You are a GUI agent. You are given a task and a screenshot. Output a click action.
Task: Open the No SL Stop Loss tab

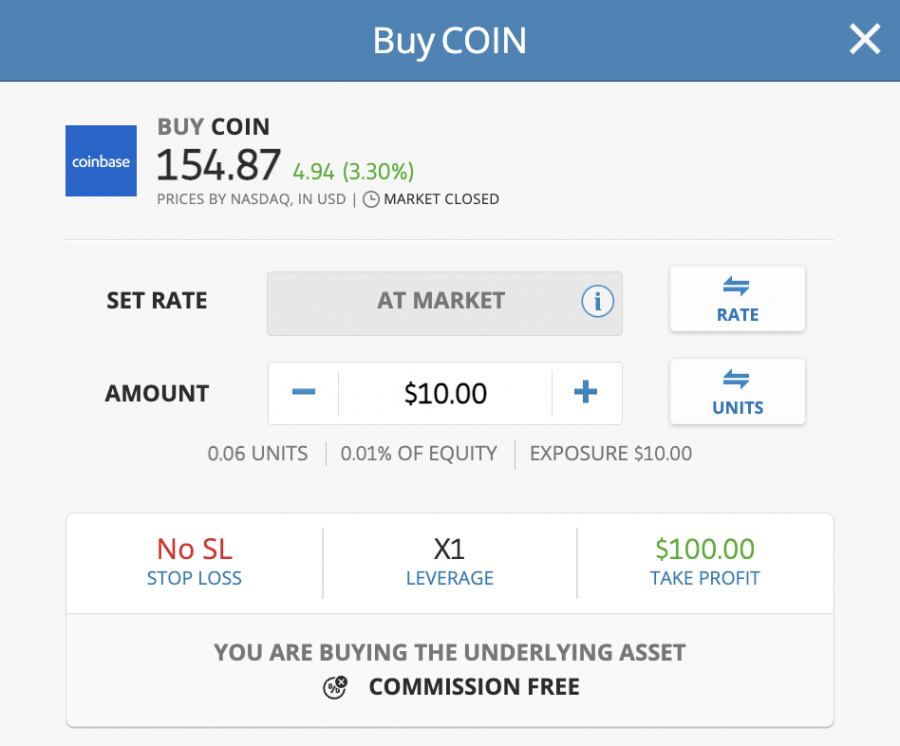click(x=195, y=563)
